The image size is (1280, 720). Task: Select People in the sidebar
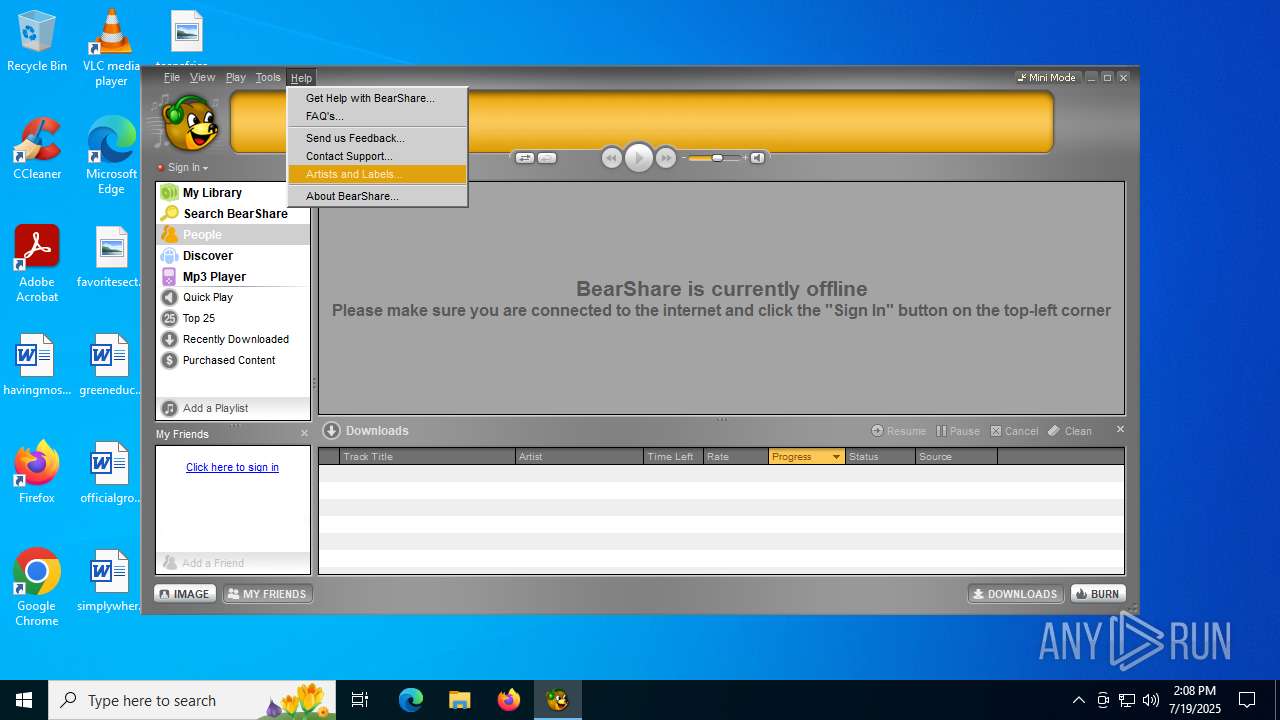[233, 234]
